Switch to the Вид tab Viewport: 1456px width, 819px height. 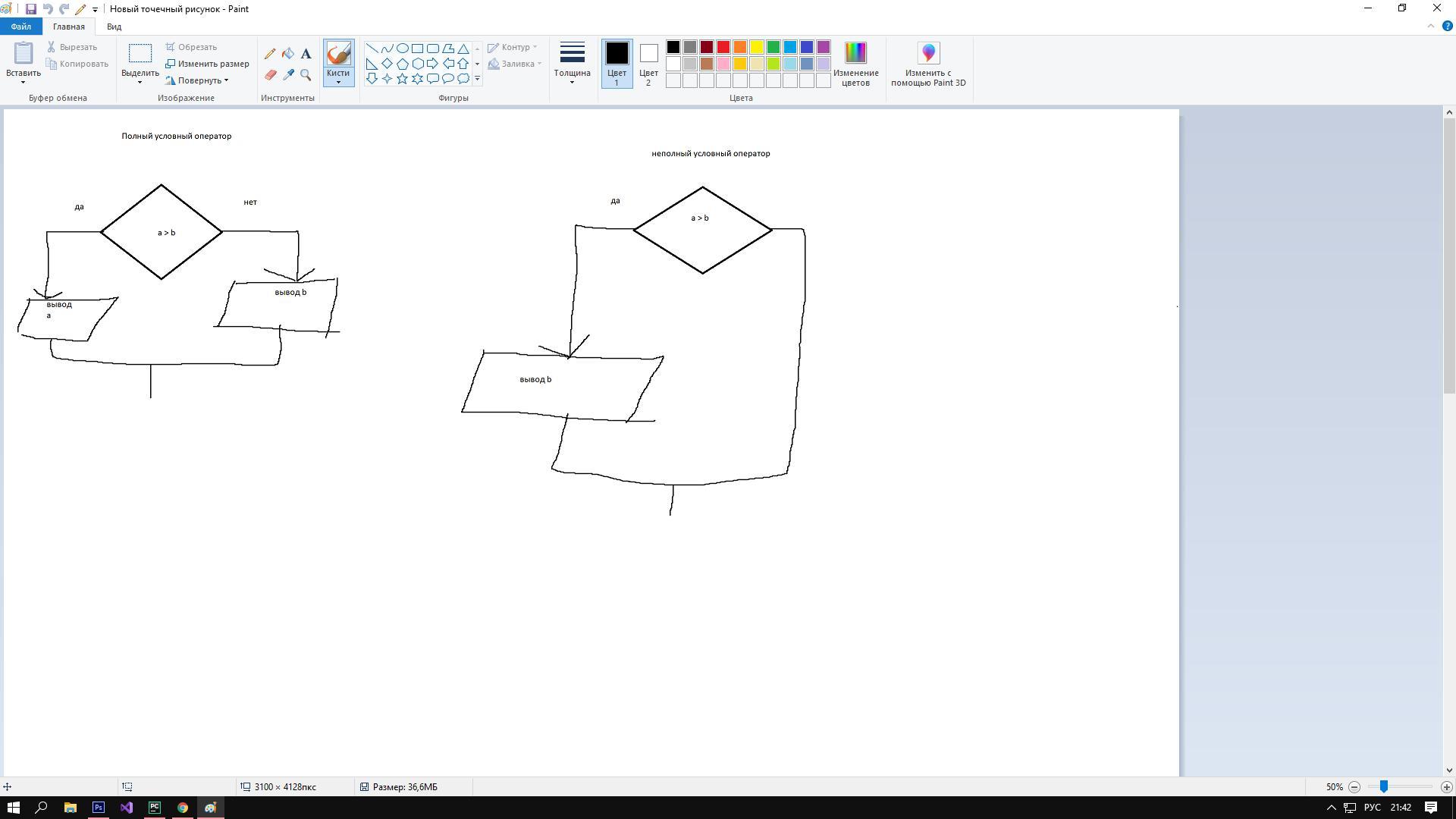[x=114, y=27]
